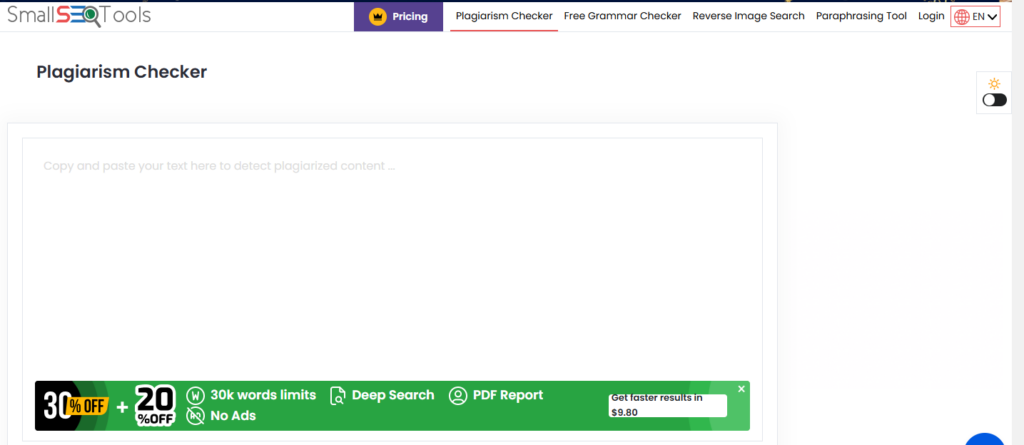Click the sun light-mode icon
This screenshot has width=1024, height=445.
tap(995, 83)
